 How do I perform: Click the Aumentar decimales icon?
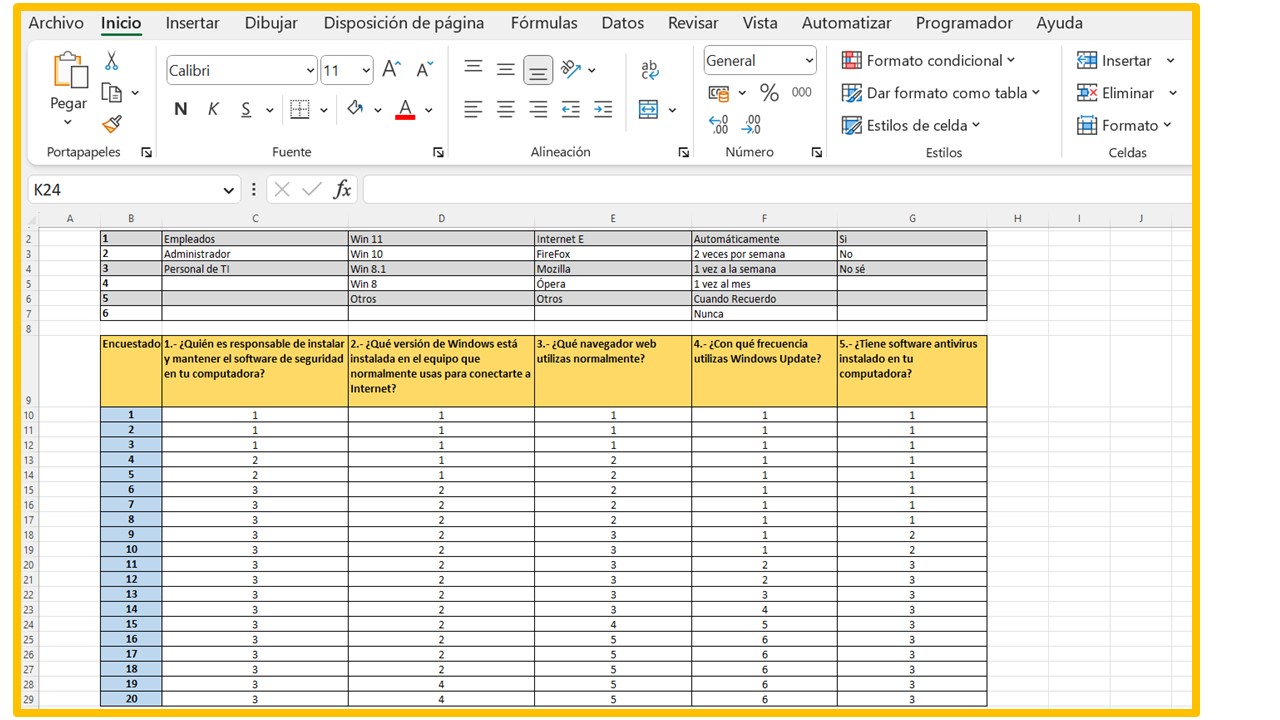point(716,124)
